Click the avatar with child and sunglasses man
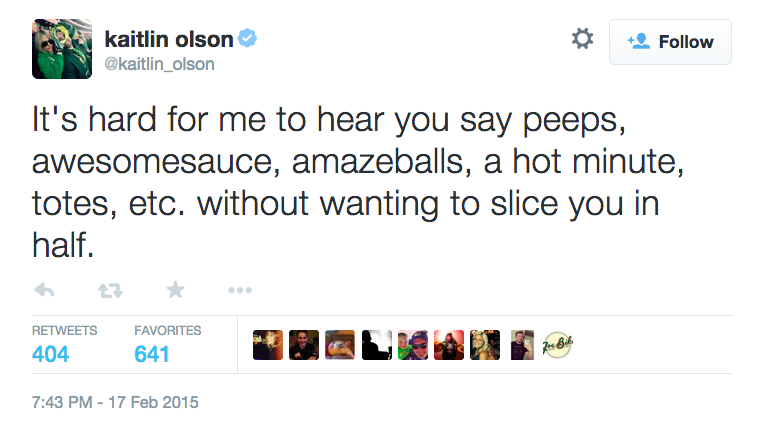 point(413,345)
